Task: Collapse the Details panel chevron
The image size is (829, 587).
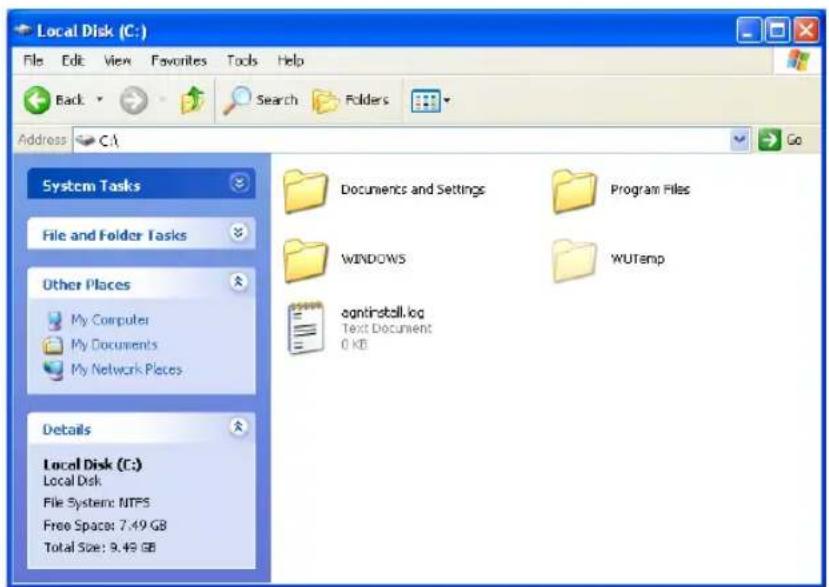Action: [238, 426]
